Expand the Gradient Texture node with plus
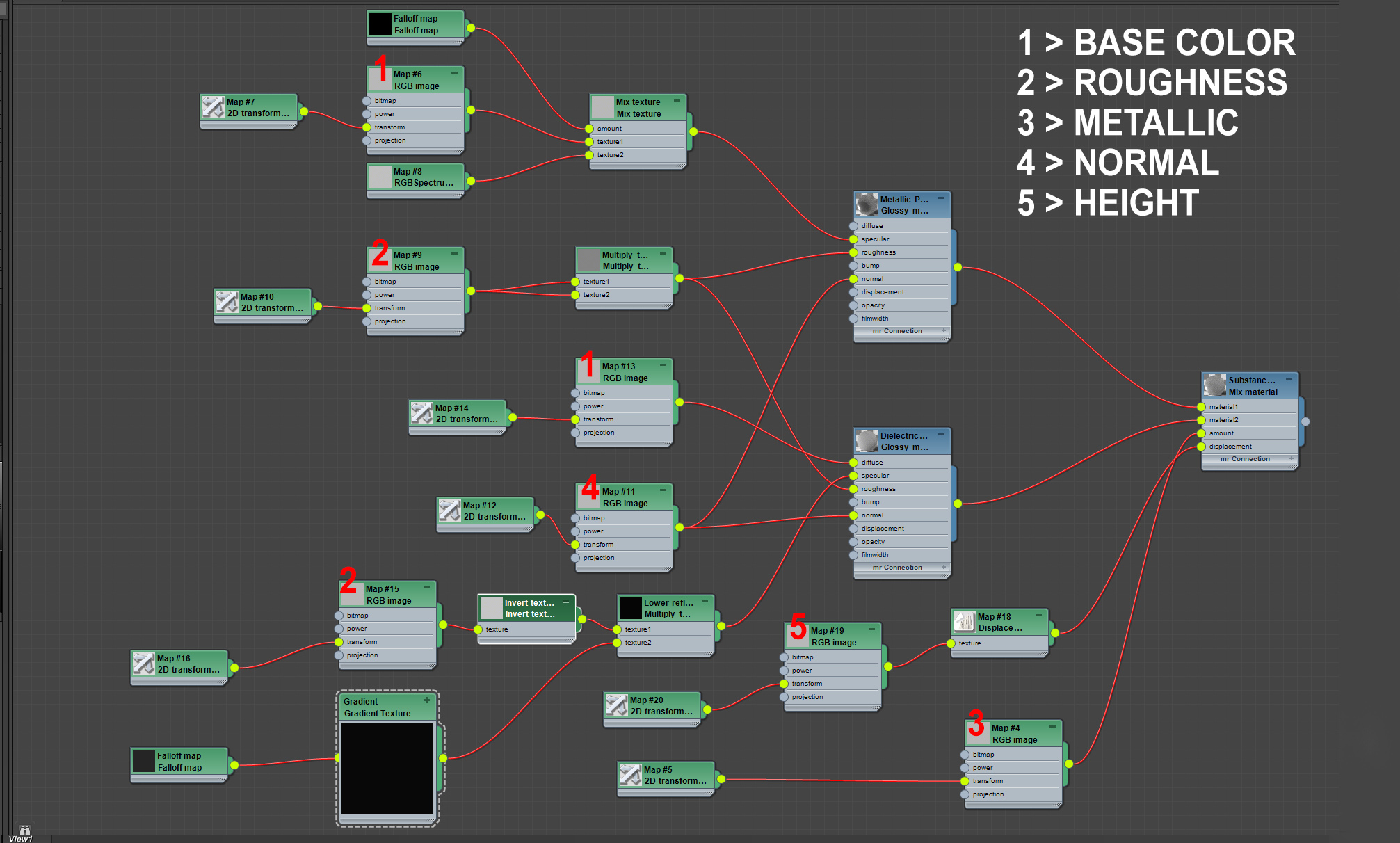Image resolution: width=1400 pixels, height=843 pixels. [426, 700]
